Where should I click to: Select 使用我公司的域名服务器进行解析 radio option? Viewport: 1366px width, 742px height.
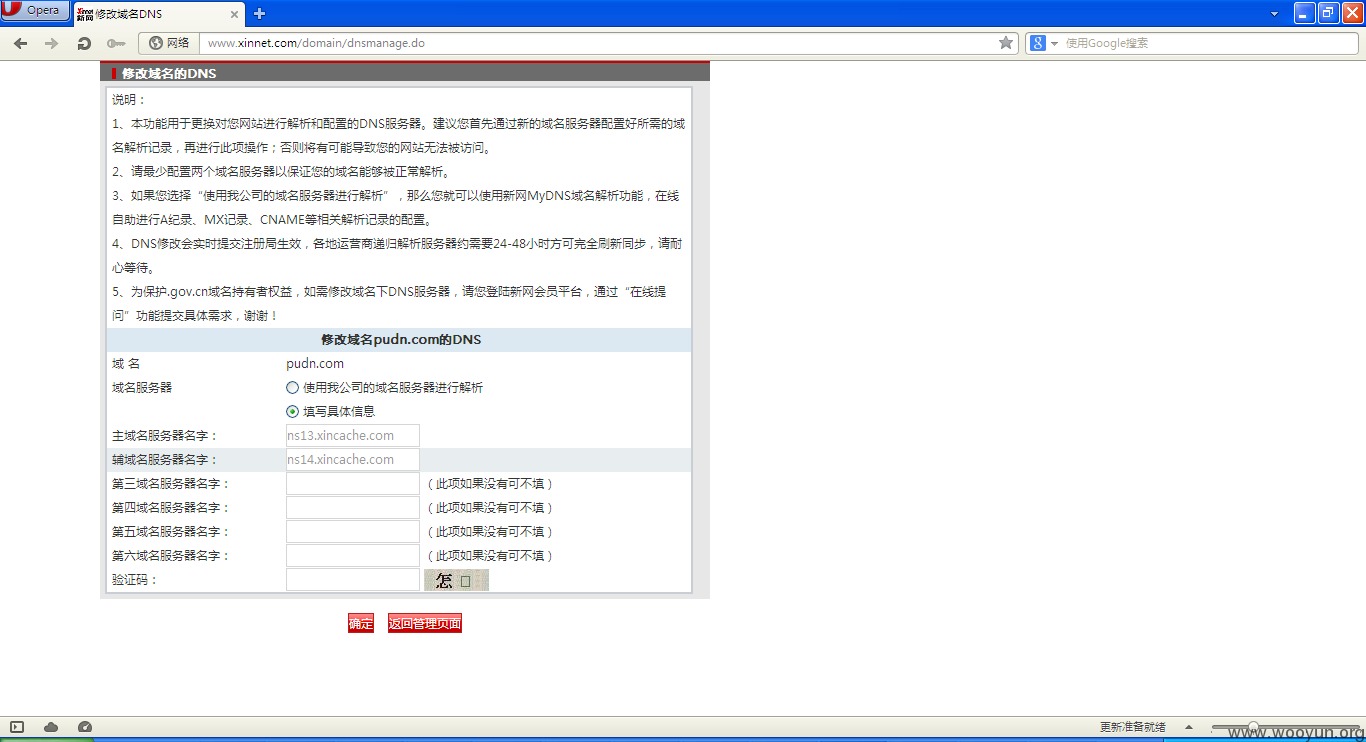[292, 387]
